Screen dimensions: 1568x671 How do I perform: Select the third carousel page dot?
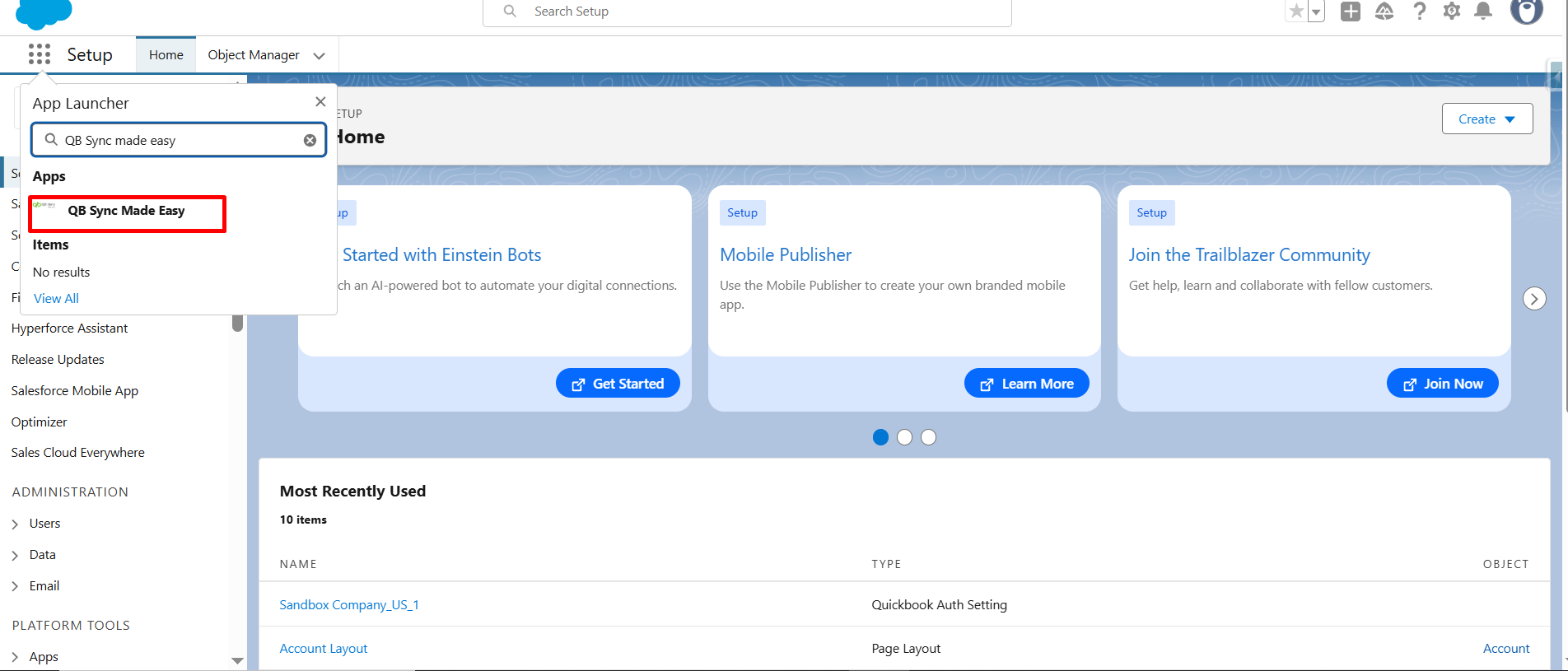pyautogui.click(x=928, y=437)
